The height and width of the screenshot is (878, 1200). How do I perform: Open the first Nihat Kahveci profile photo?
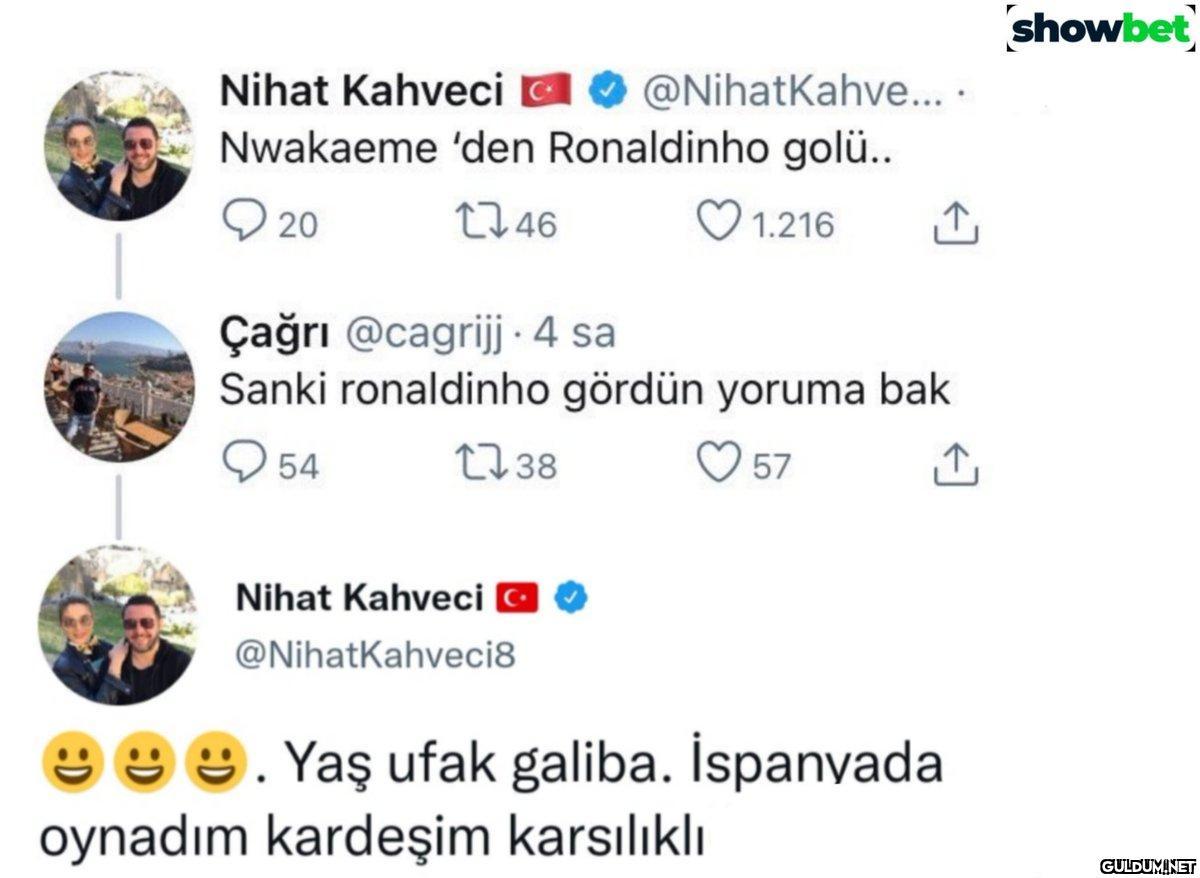118,146
